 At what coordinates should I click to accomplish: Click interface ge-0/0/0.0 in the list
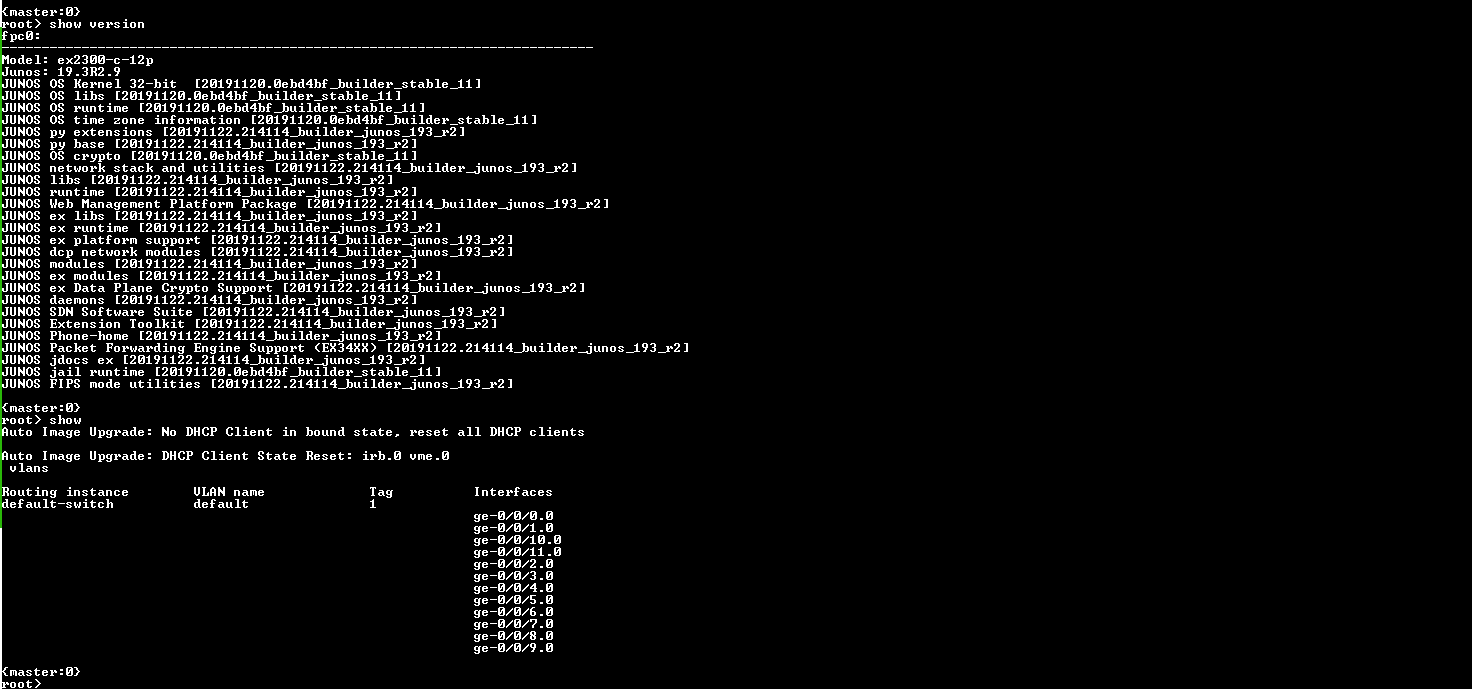tap(513, 516)
